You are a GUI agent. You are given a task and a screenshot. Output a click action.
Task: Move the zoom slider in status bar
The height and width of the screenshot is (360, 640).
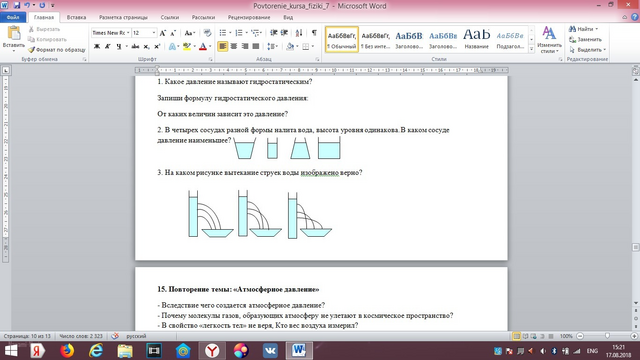point(607,336)
